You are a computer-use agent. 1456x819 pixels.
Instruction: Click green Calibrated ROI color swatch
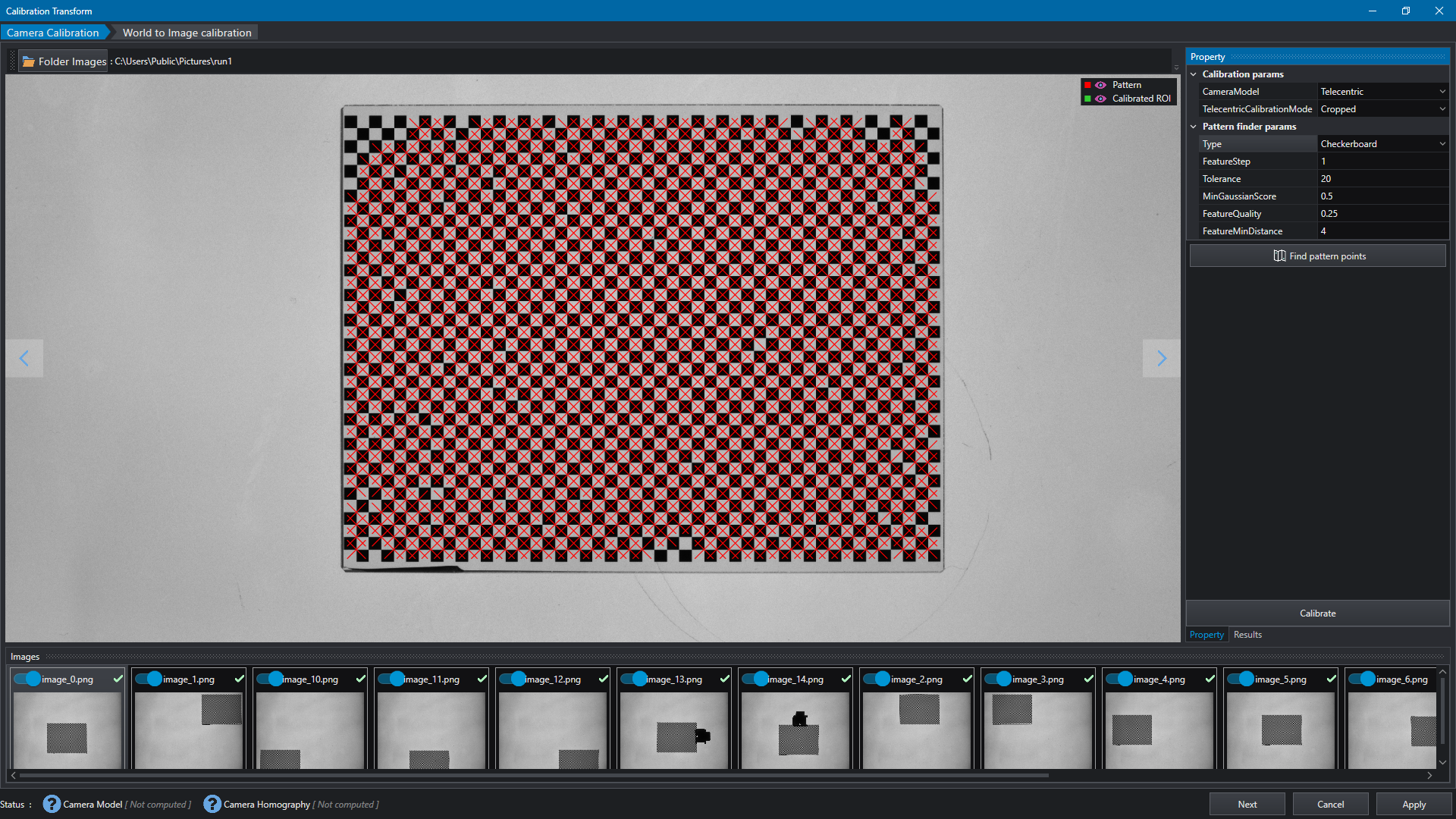tap(1087, 99)
